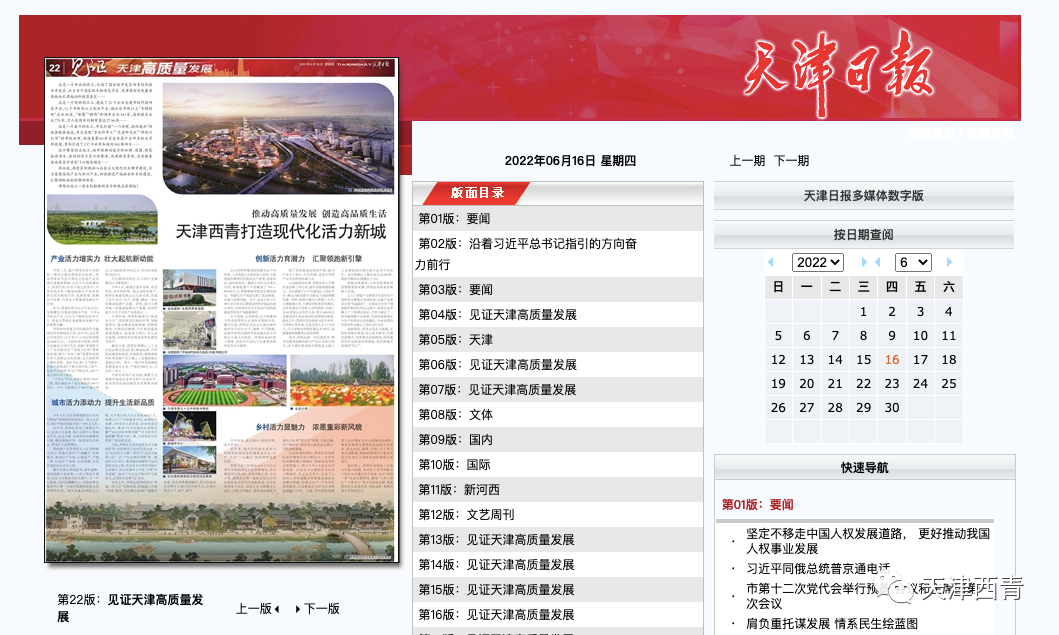Select 标题导航 in the top navigation

tap(990, 133)
